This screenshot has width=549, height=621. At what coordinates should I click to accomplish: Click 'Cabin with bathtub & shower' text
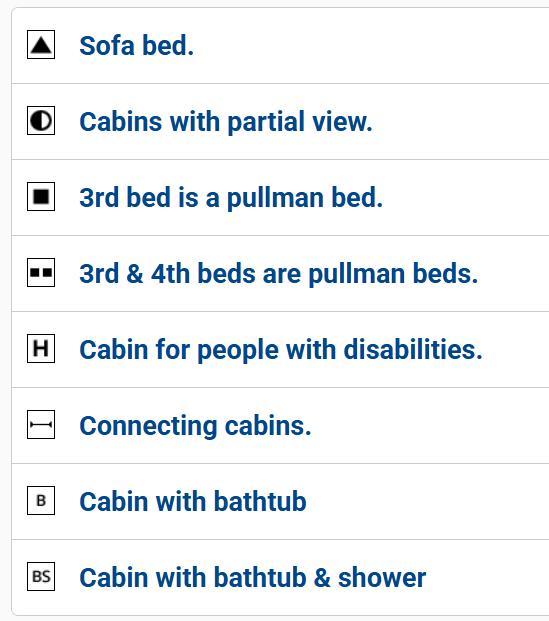click(x=253, y=577)
